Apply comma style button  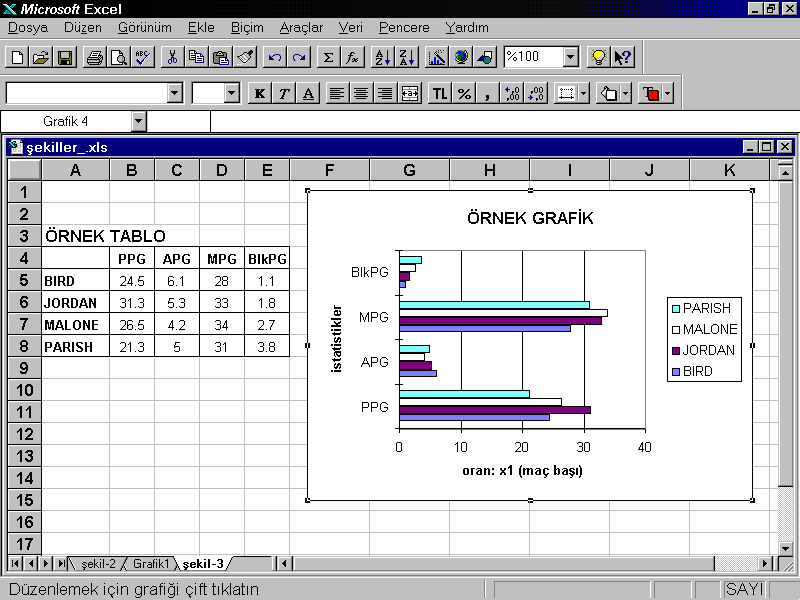click(488, 93)
